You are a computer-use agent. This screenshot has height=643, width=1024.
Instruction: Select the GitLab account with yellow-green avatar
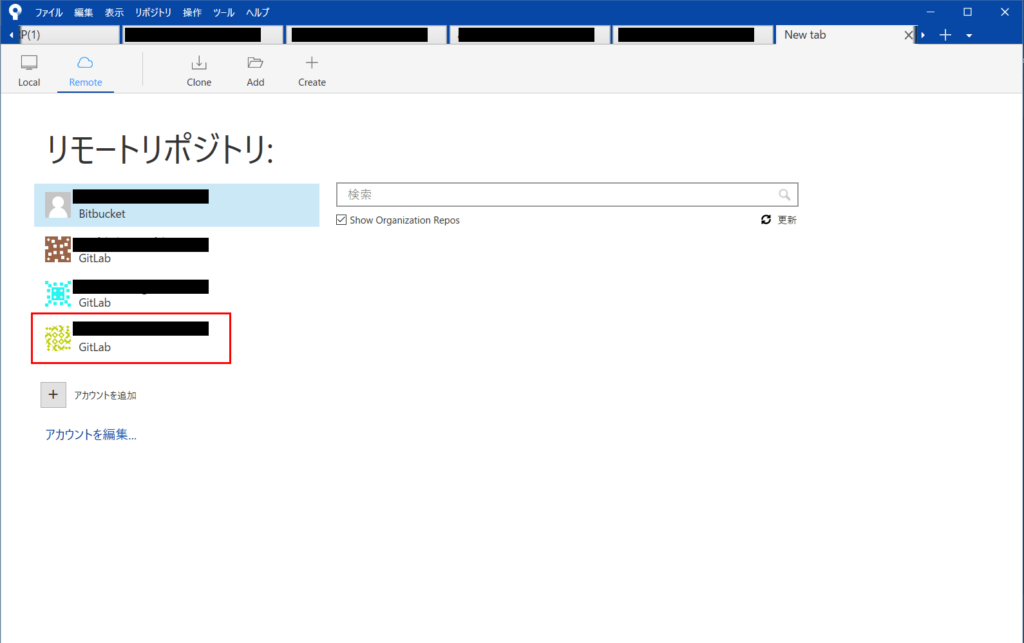click(x=176, y=338)
